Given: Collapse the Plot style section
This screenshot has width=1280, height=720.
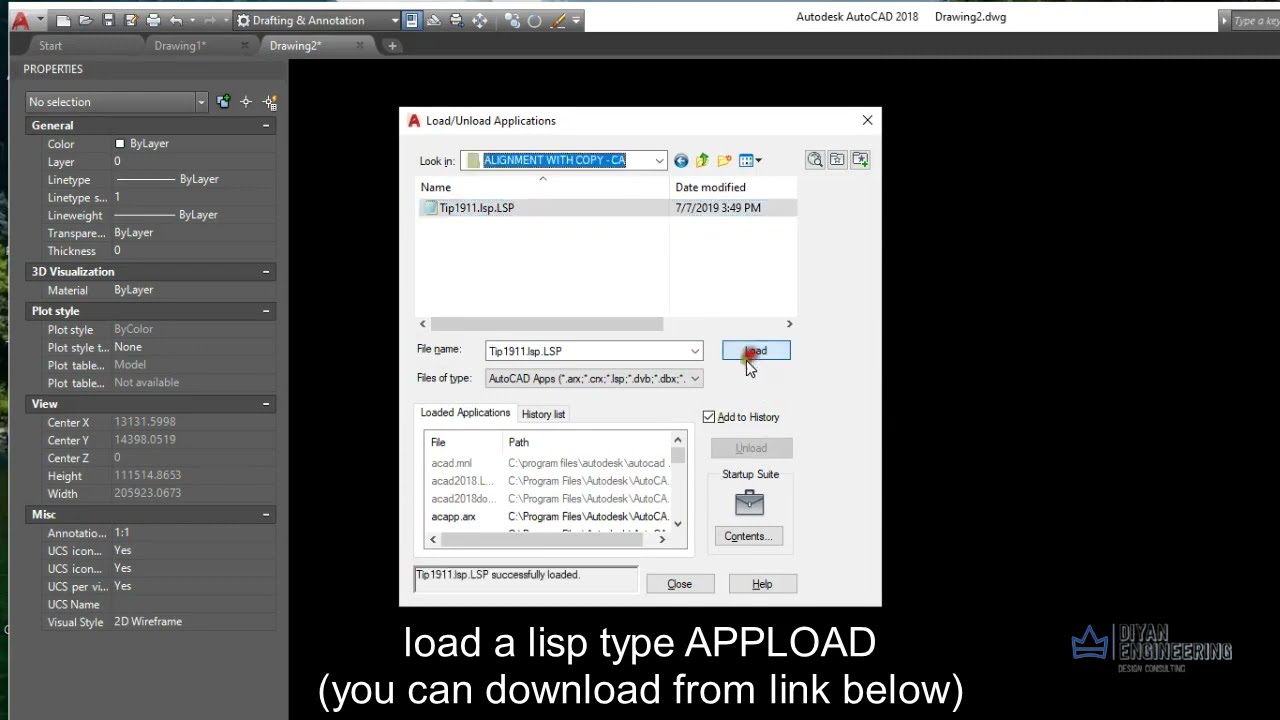Looking at the screenshot, I should point(266,311).
